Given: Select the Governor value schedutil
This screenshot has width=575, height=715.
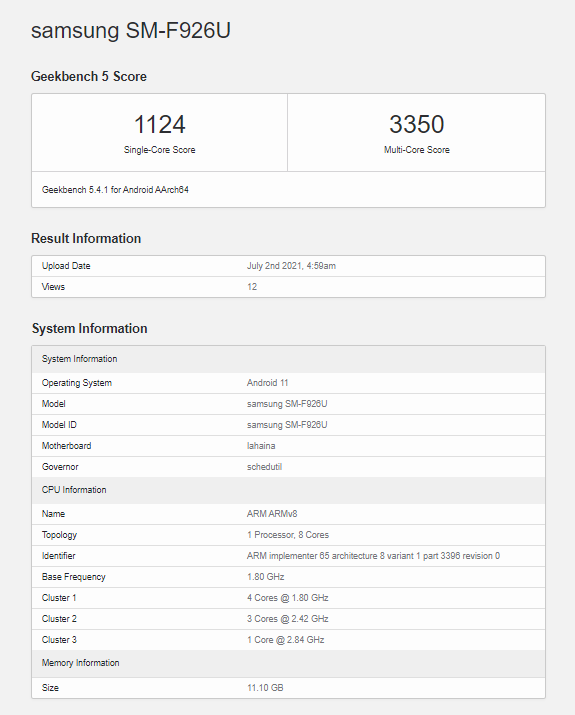Looking at the screenshot, I should (264, 467).
